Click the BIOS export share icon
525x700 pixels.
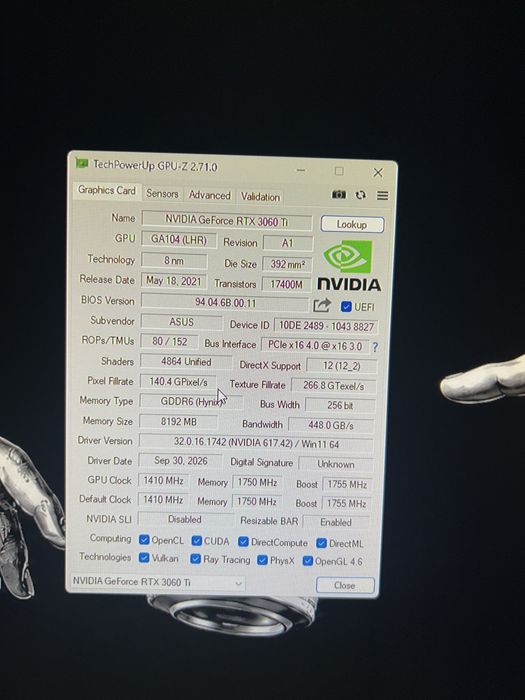click(x=322, y=305)
